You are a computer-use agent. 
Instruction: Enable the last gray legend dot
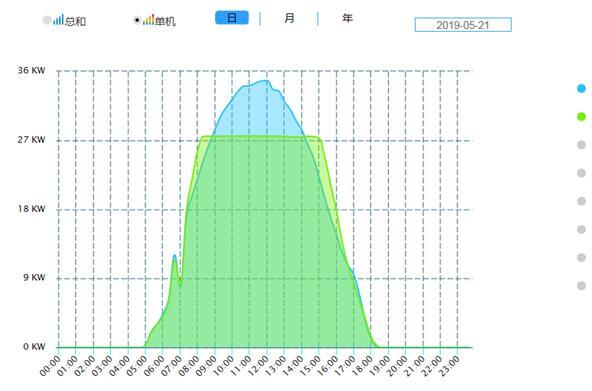point(581,286)
